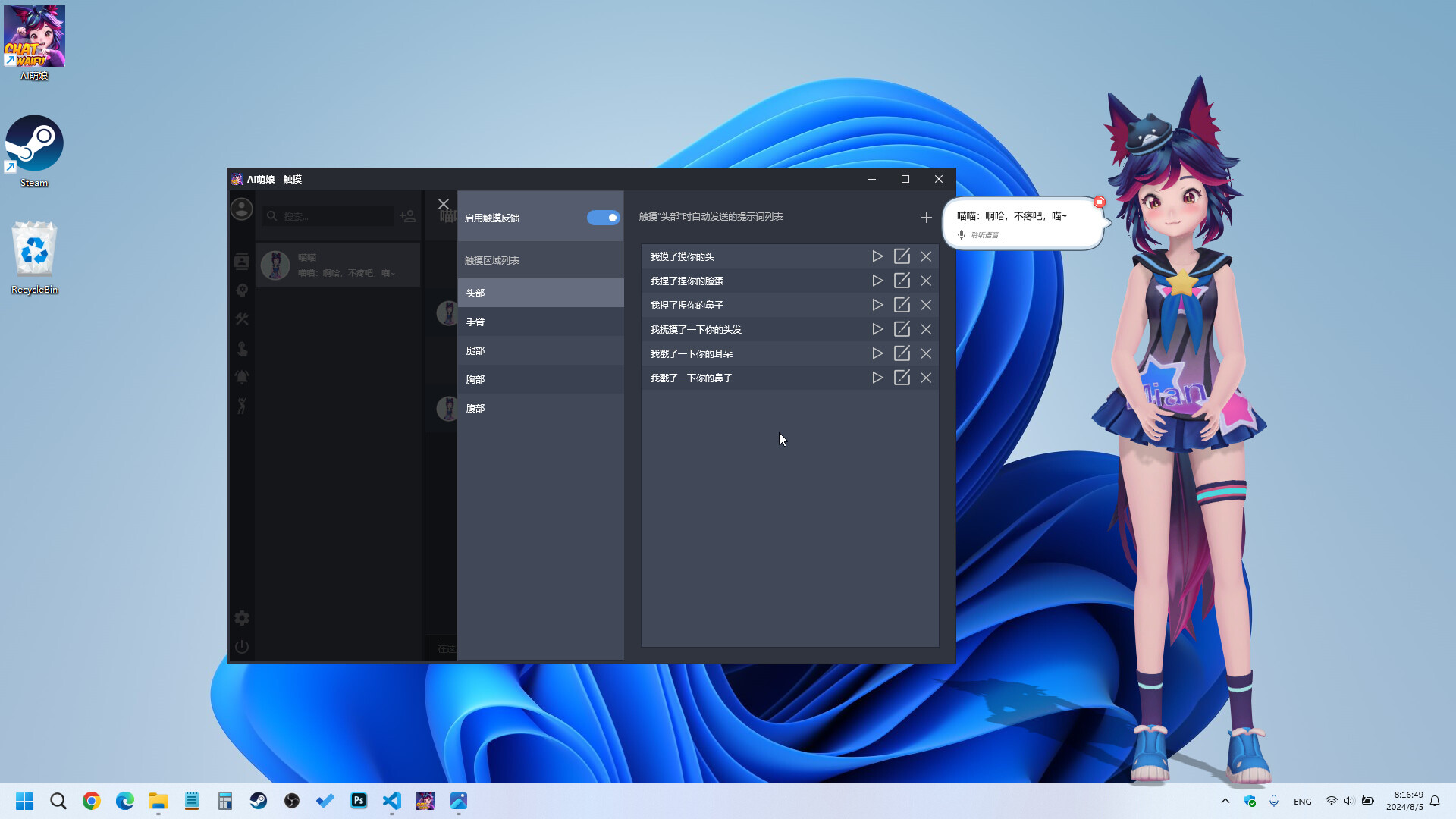Viewport: 1456px width, 819px height.
Task: Select the tools wrench icon in sidebar
Action: point(241,319)
